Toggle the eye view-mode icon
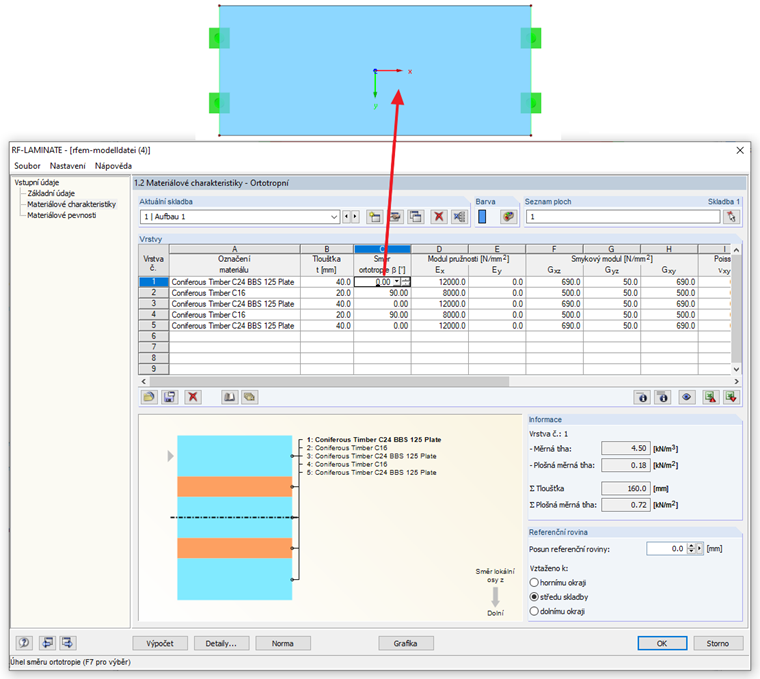 (686, 397)
